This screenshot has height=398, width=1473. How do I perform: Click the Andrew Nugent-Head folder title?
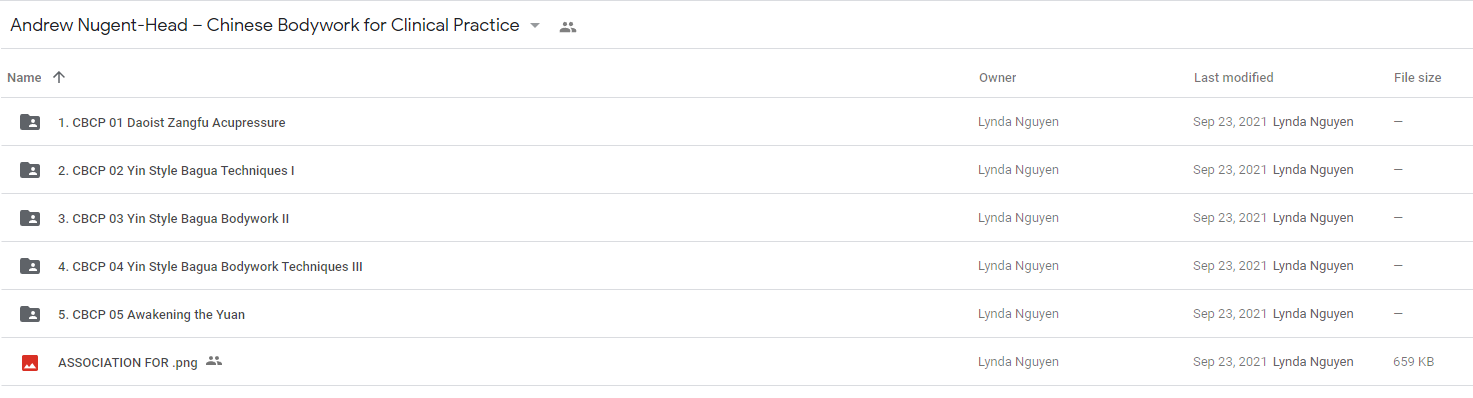265,26
